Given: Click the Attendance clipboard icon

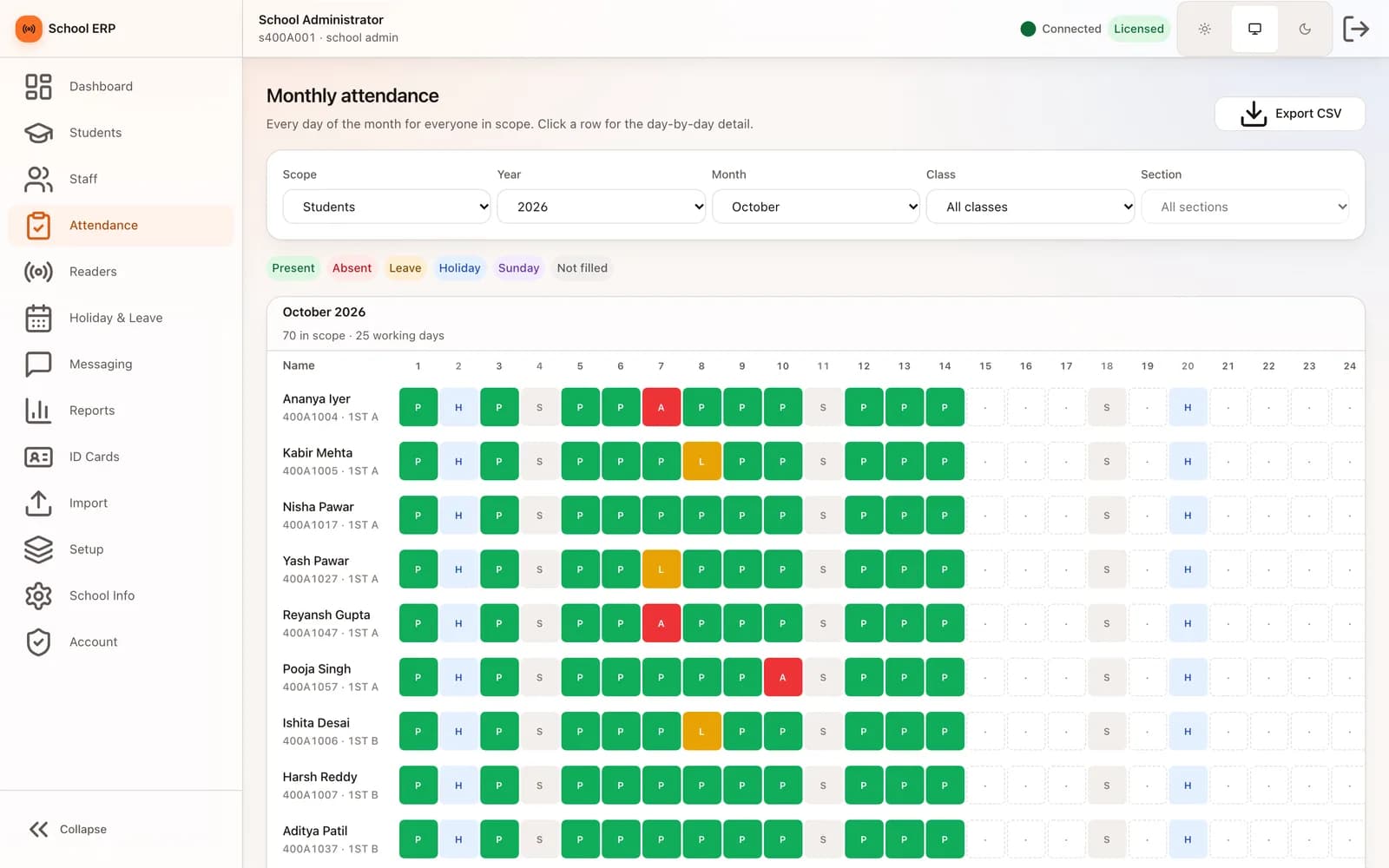Looking at the screenshot, I should (38, 225).
